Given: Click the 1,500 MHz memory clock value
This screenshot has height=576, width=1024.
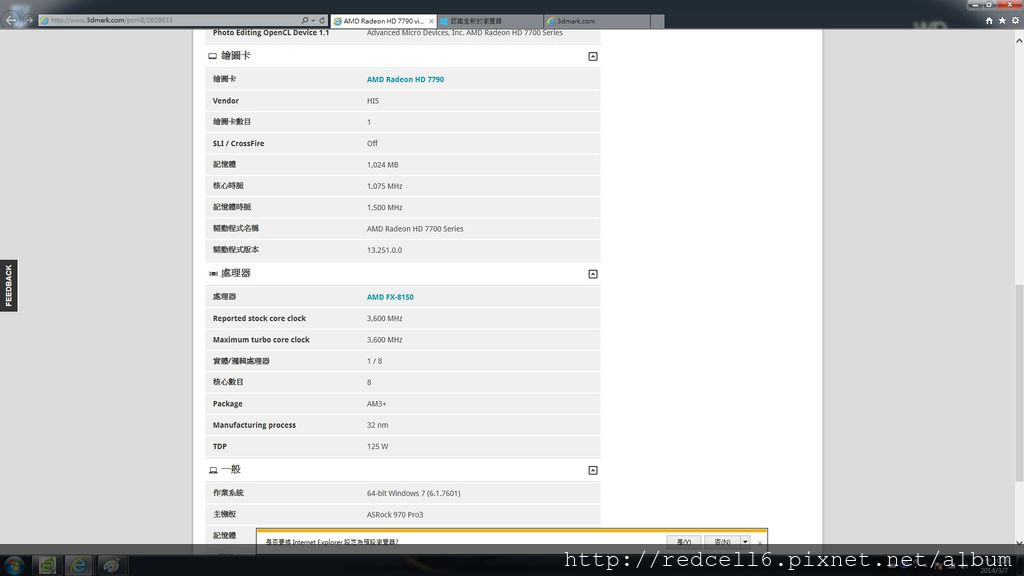Looking at the screenshot, I should point(384,208).
